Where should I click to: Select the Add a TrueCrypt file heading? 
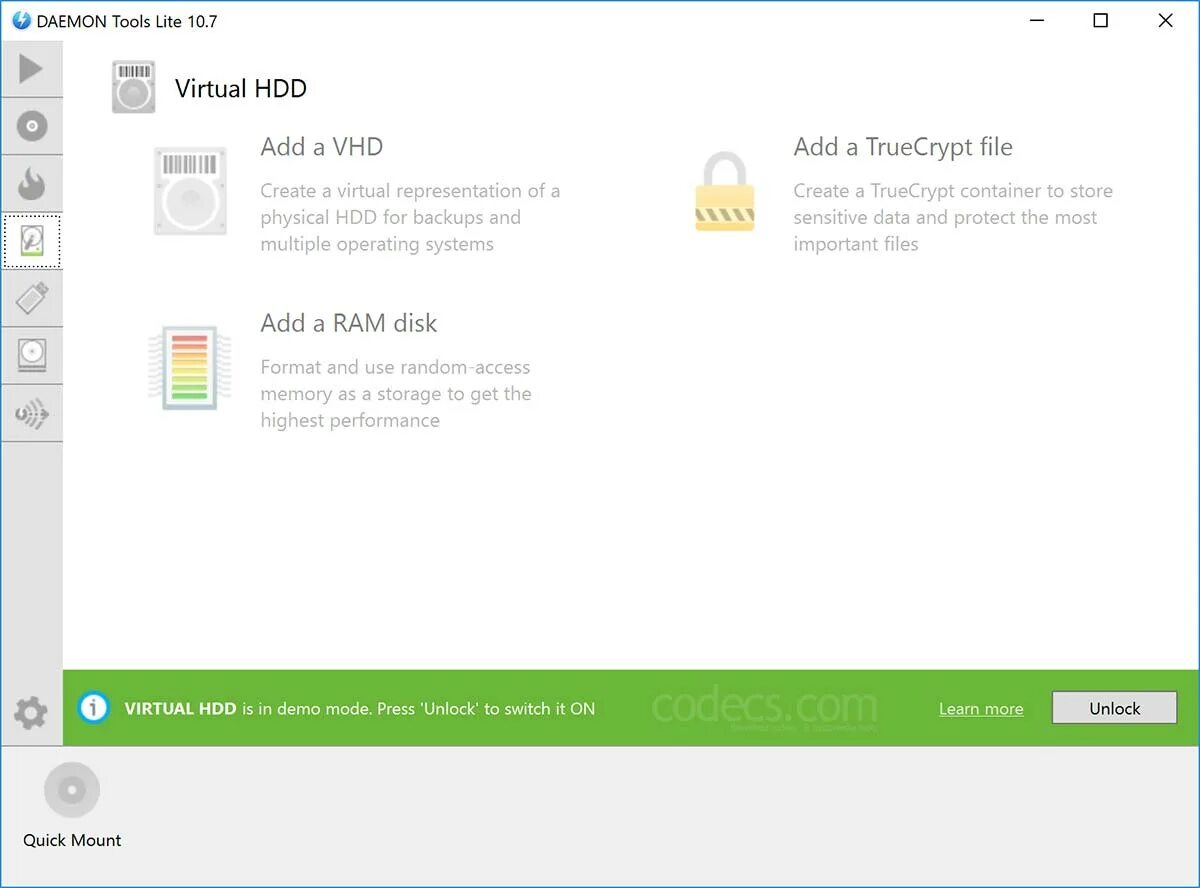click(903, 148)
